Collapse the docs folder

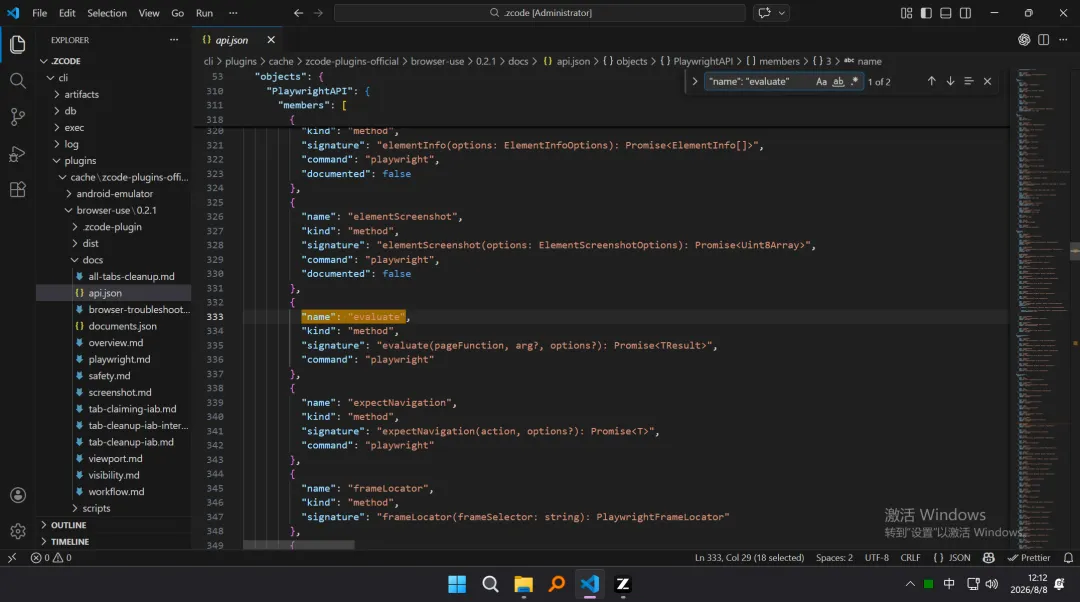click(74, 260)
